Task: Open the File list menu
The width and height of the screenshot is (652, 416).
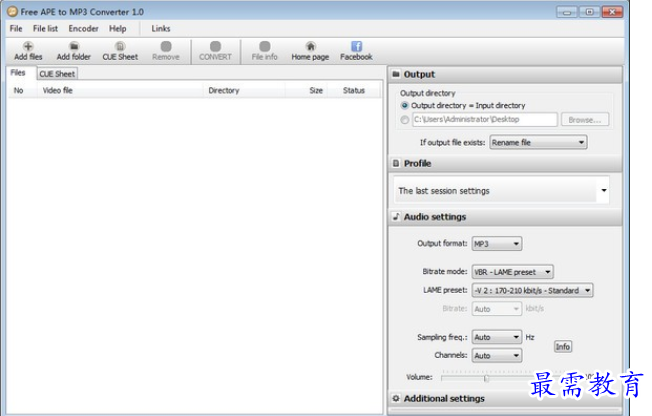Action: [45, 29]
